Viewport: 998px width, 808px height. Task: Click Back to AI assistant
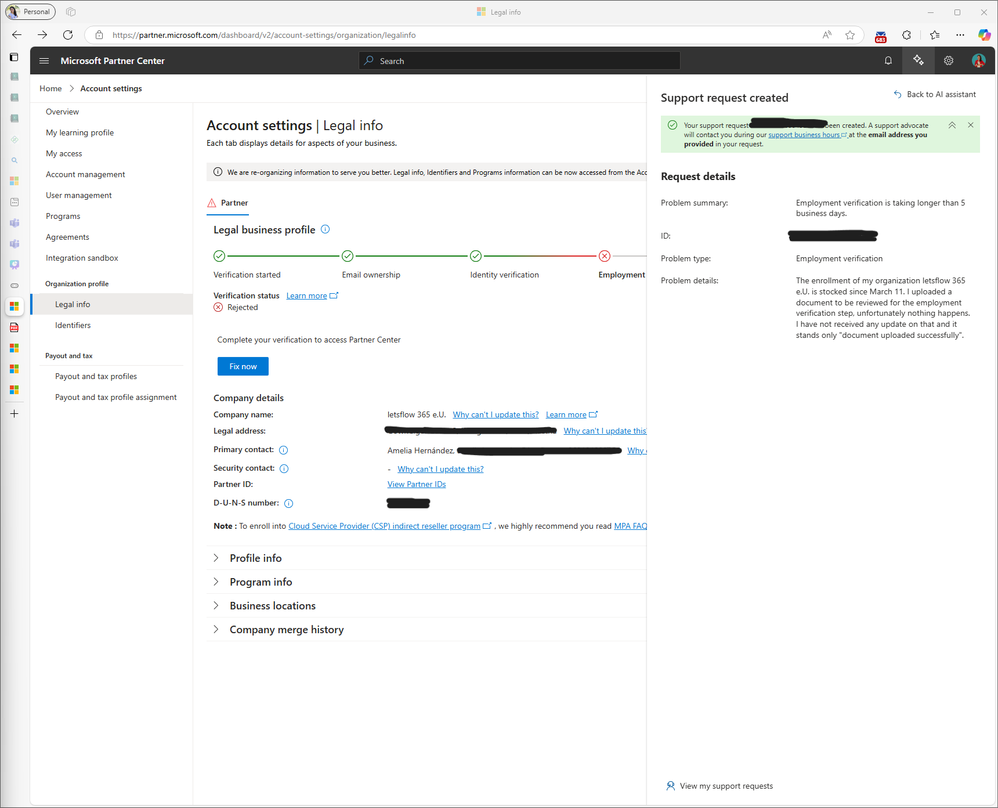[934, 94]
